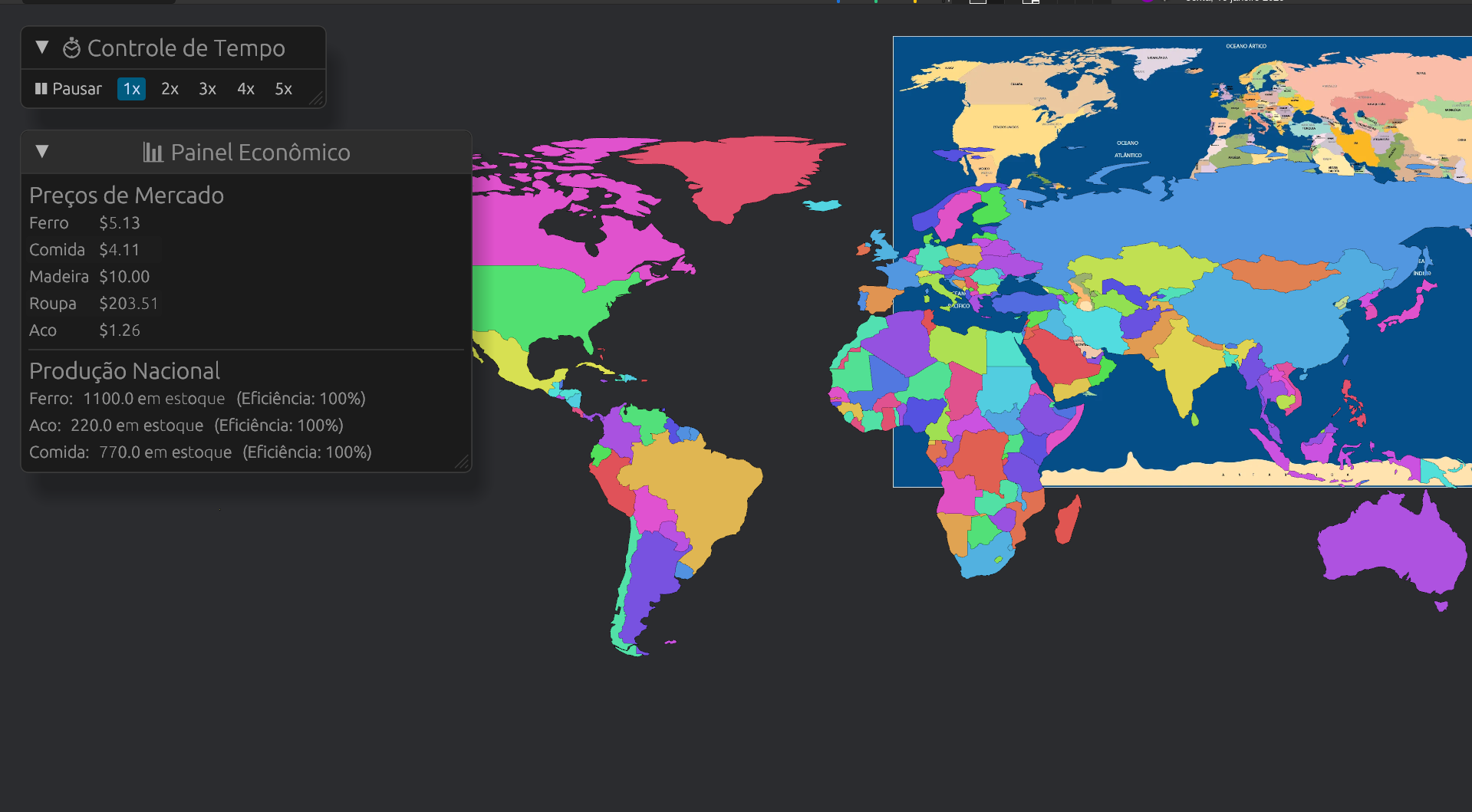
Task: Click the Ferro 1100.0 em estoque row
Action: [198, 399]
